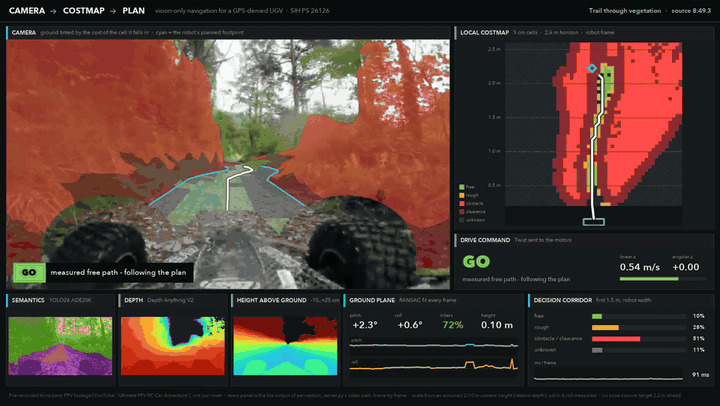This screenshot has height=406, width=720.
Task: Click the cyan diamond goal marker on costmap
Action: pos(592,68)
